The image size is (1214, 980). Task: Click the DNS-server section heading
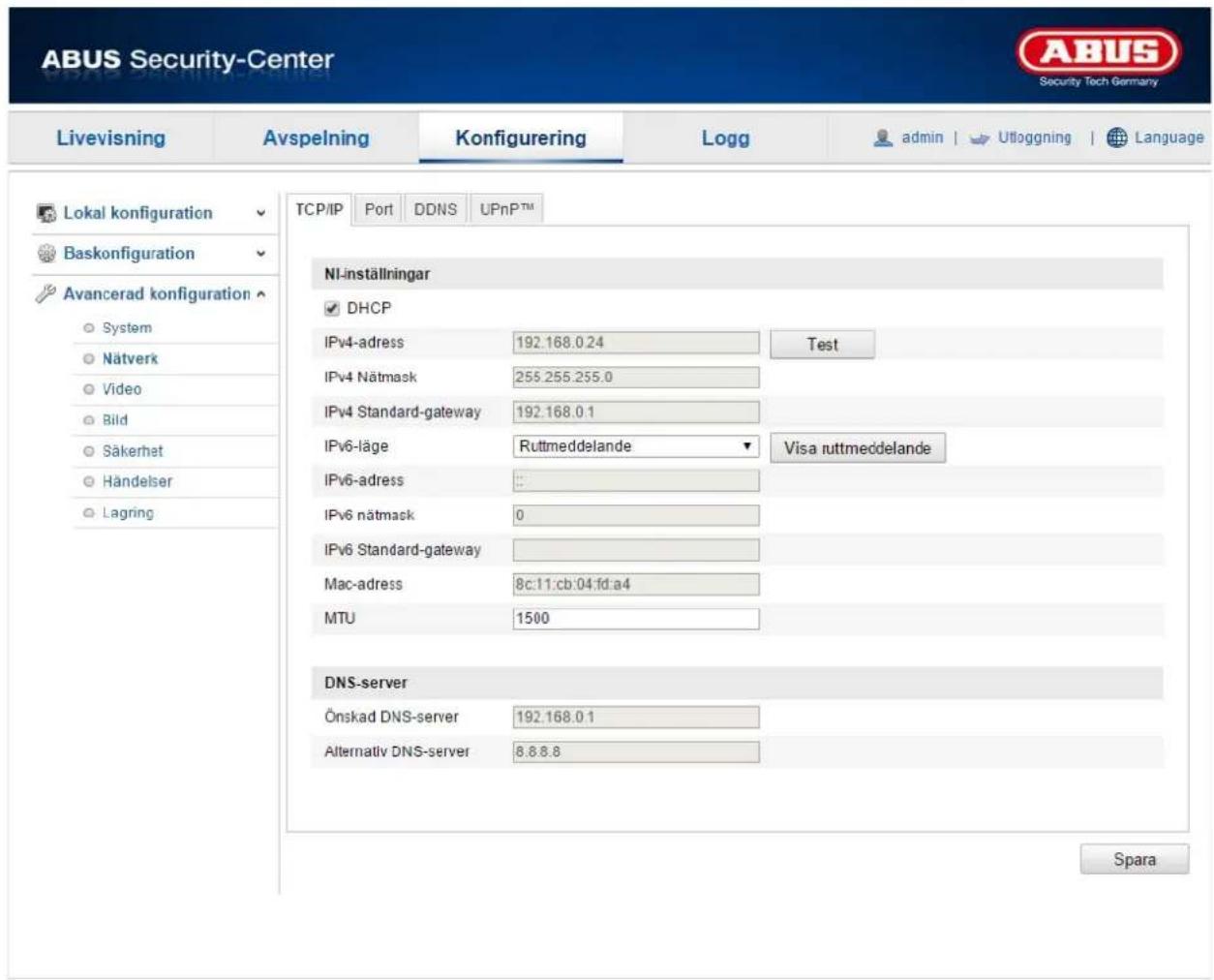366,683
